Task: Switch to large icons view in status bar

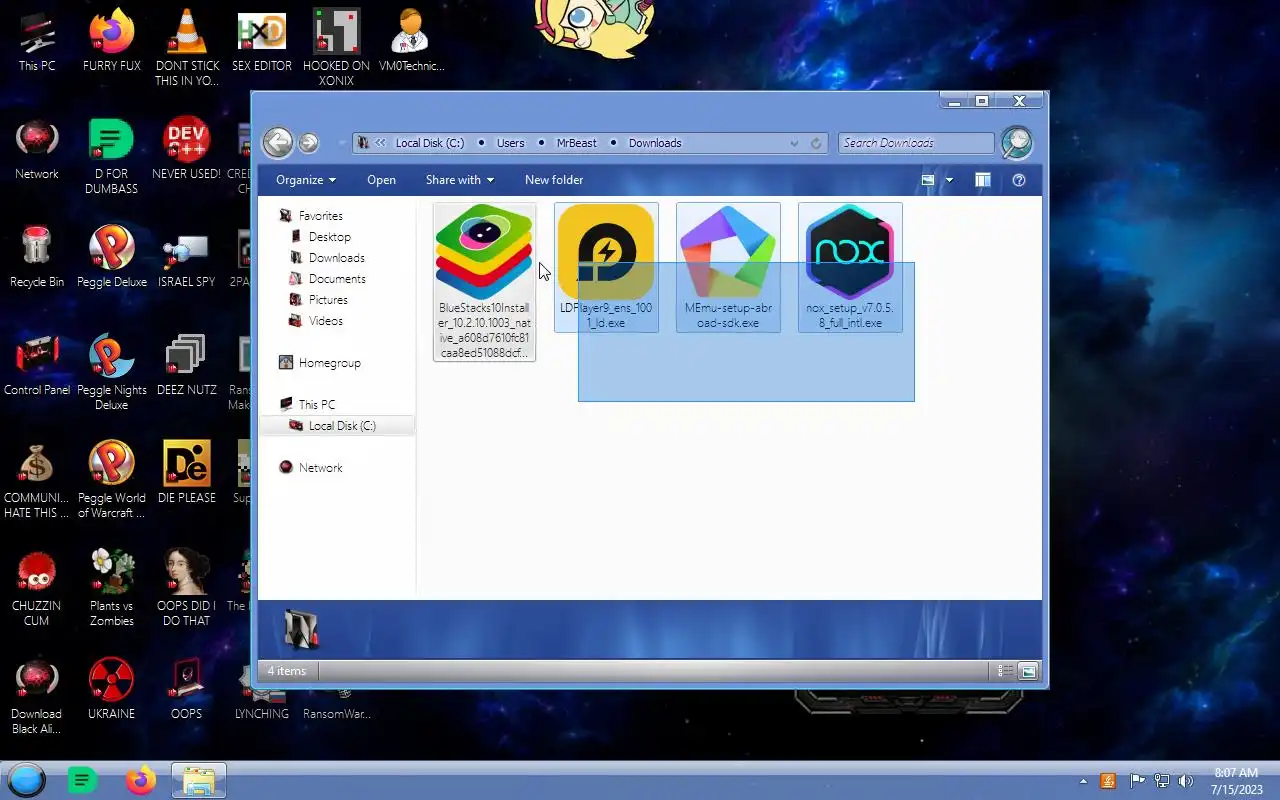Action: coord(1028,671)
